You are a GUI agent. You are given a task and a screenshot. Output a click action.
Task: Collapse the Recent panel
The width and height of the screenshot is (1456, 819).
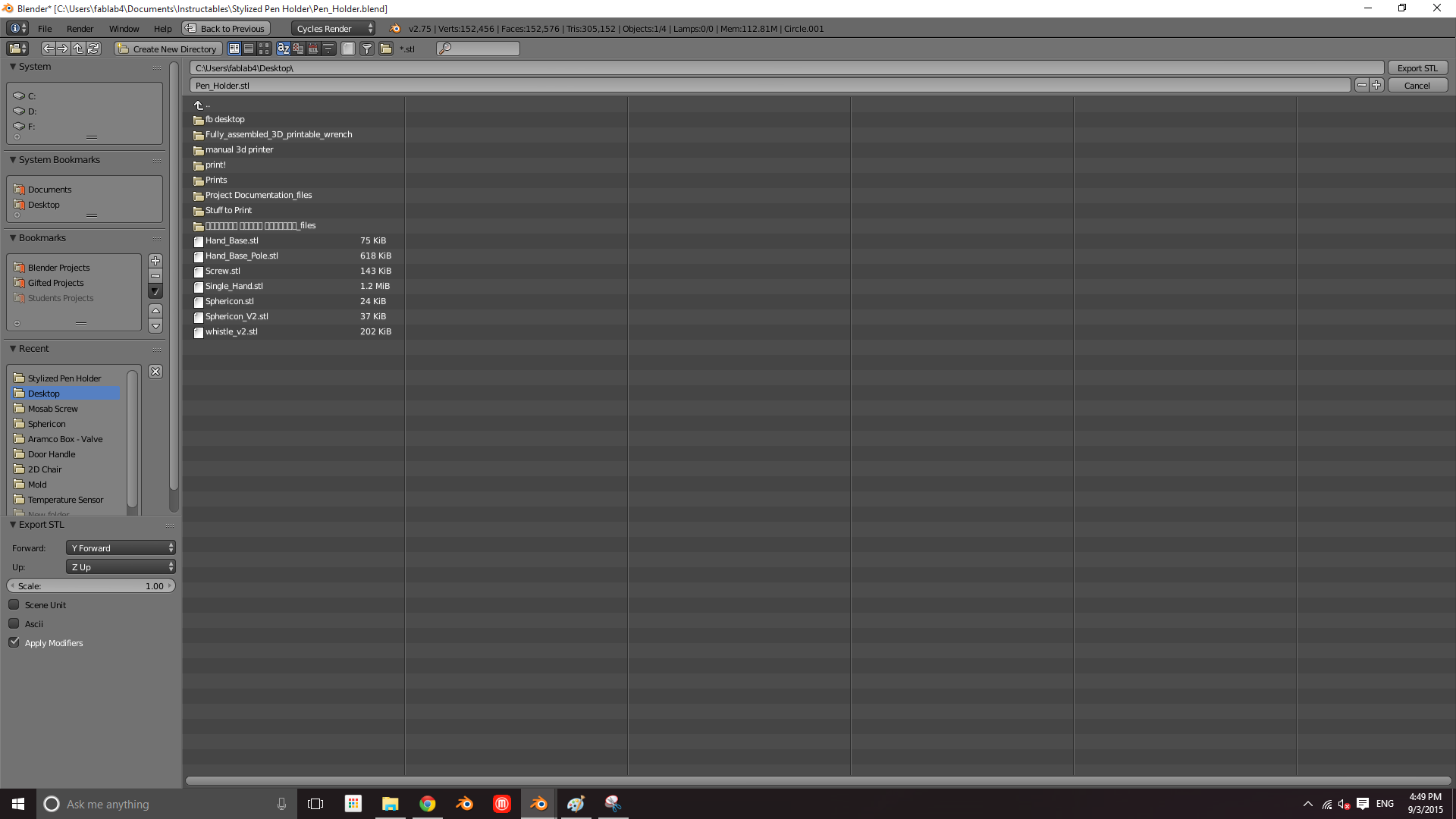(x=13, y=348)
